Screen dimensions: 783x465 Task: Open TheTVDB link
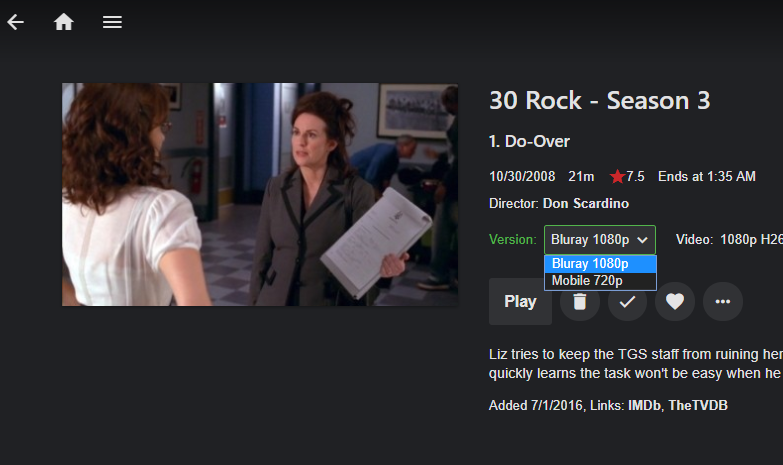(x=698, y=405)
